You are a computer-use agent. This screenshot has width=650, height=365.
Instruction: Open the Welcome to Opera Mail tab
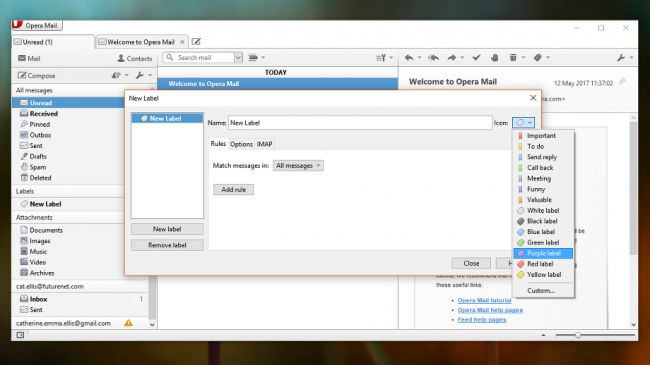(x=141, y=42)
